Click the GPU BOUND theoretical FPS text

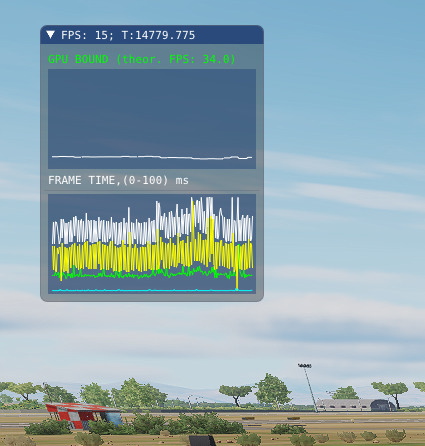point(142,59)
